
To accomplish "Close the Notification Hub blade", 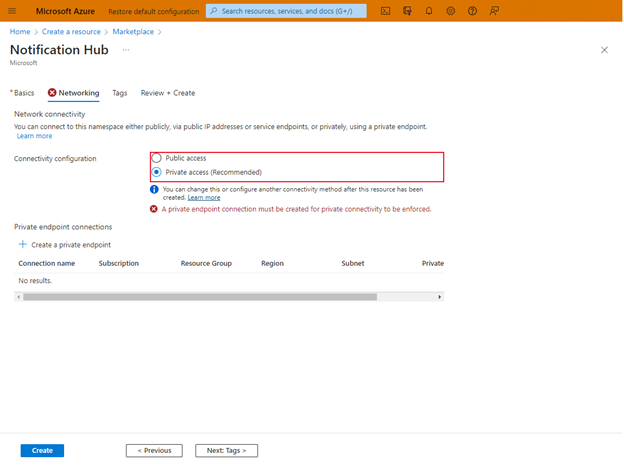I will click(x=604, y=50).
